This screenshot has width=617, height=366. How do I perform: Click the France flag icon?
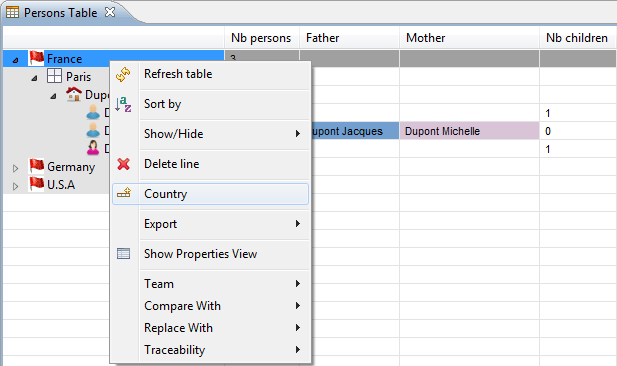37,58
